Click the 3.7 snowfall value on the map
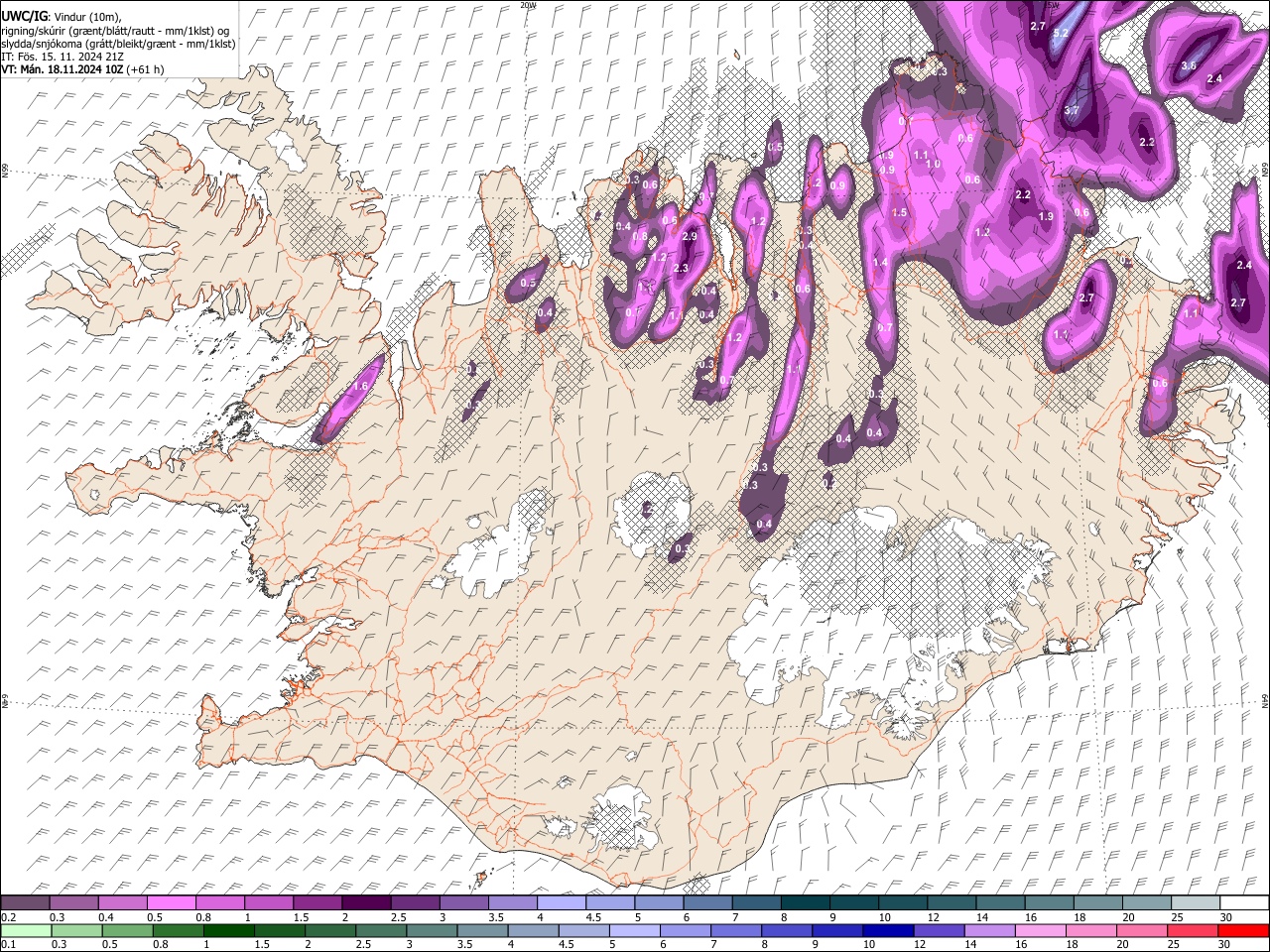1270x952 pixels. [1072, 111]
